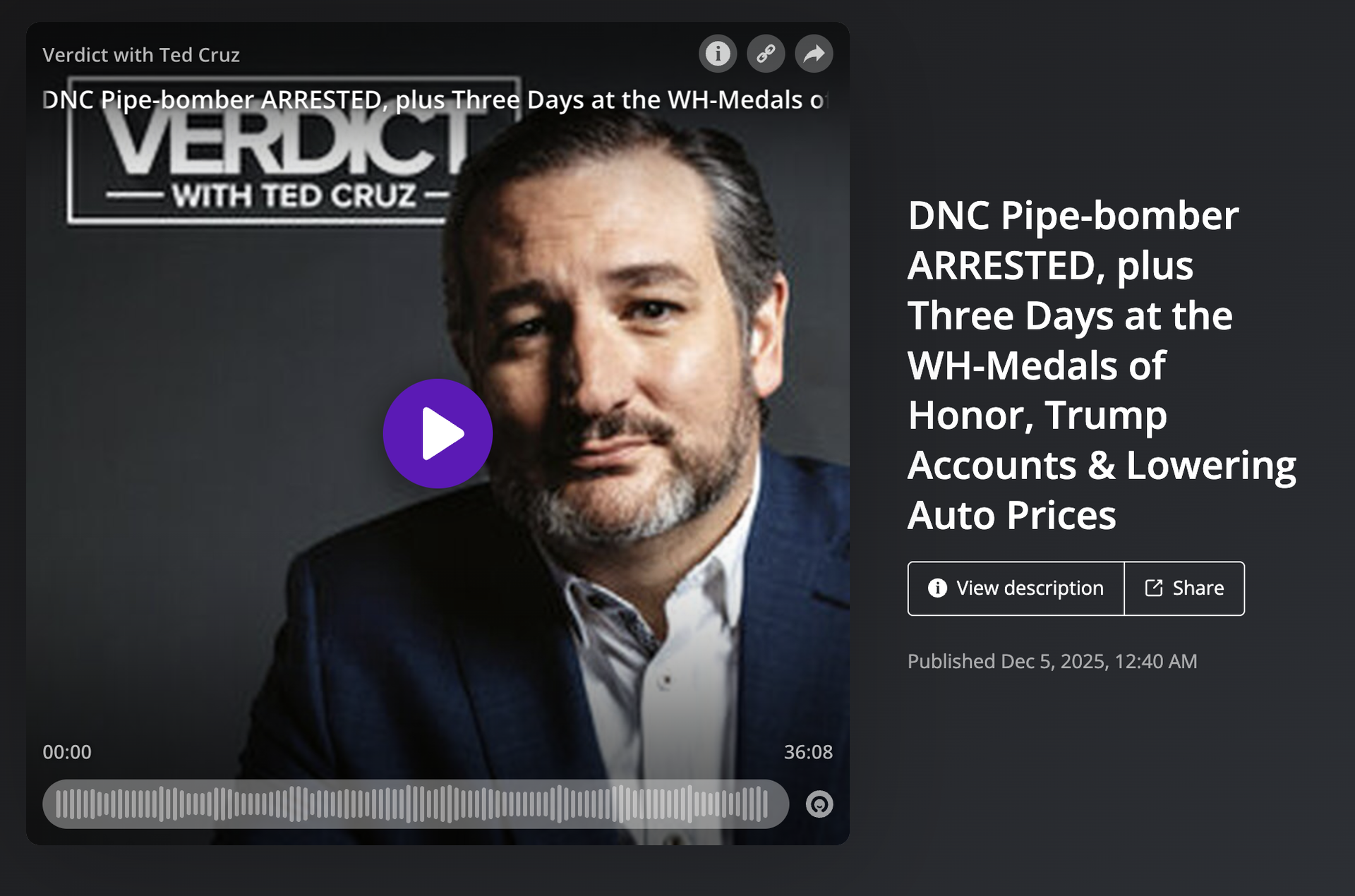The width and height of the screenshot is (1355, 896).
Task: Click the share arrow icon in player
Action: [x=814, y=54]
